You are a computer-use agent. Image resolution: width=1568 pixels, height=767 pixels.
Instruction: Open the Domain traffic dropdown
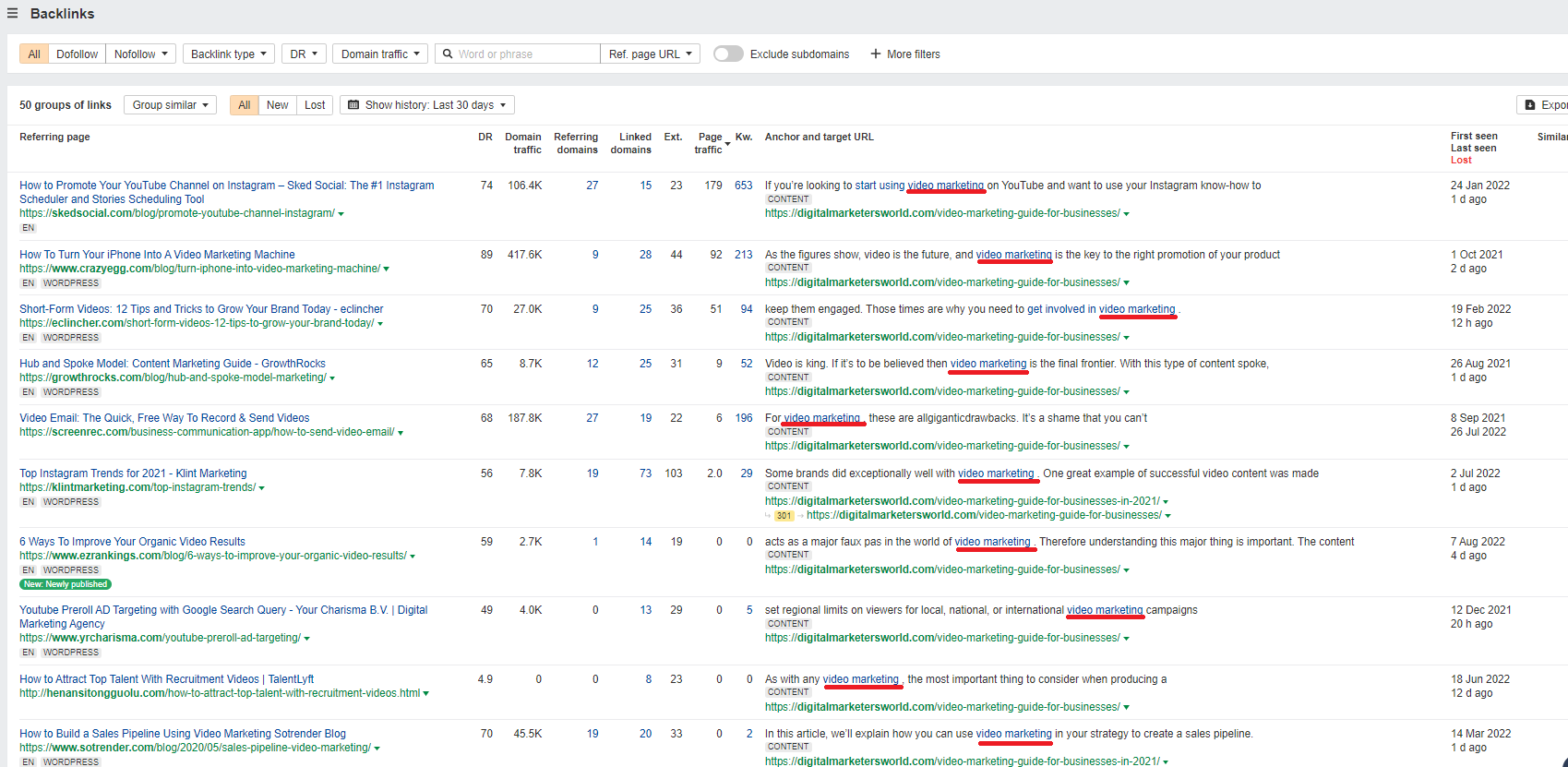point(380,54)
